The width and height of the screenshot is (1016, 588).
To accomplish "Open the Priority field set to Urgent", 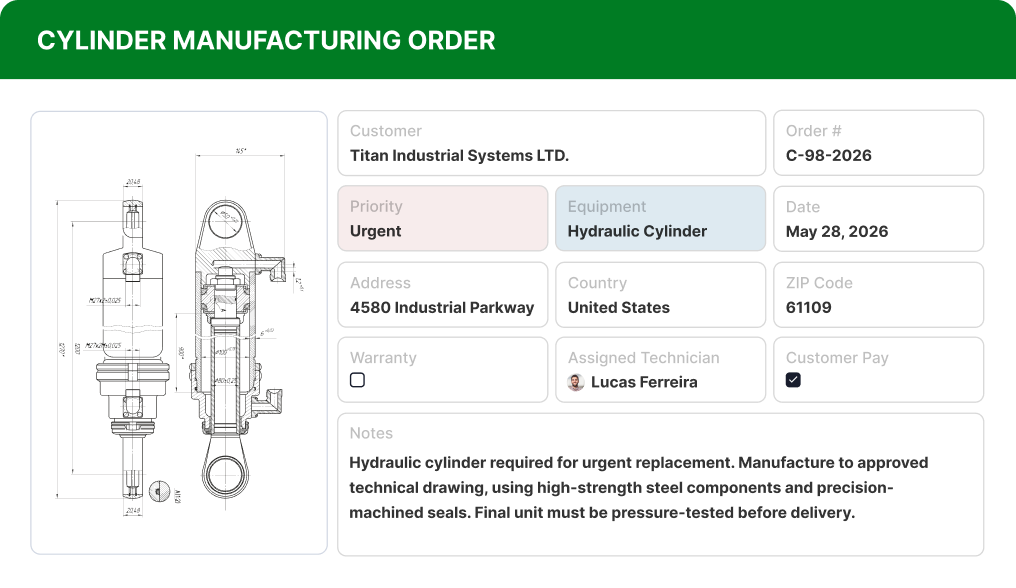I will (443, 218).
